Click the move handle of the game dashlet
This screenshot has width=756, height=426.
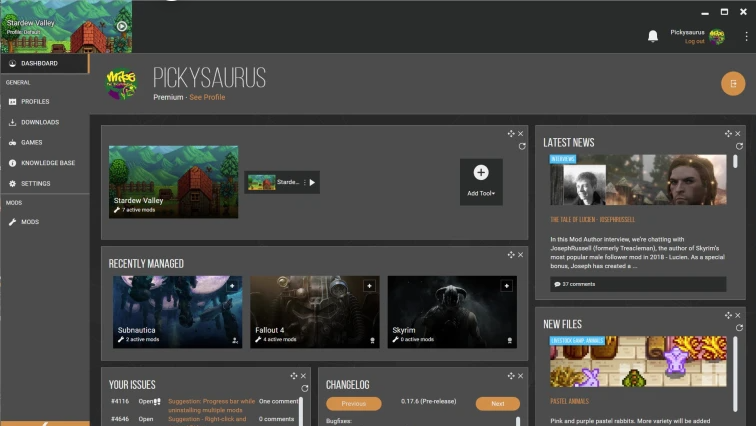point(511,133)
